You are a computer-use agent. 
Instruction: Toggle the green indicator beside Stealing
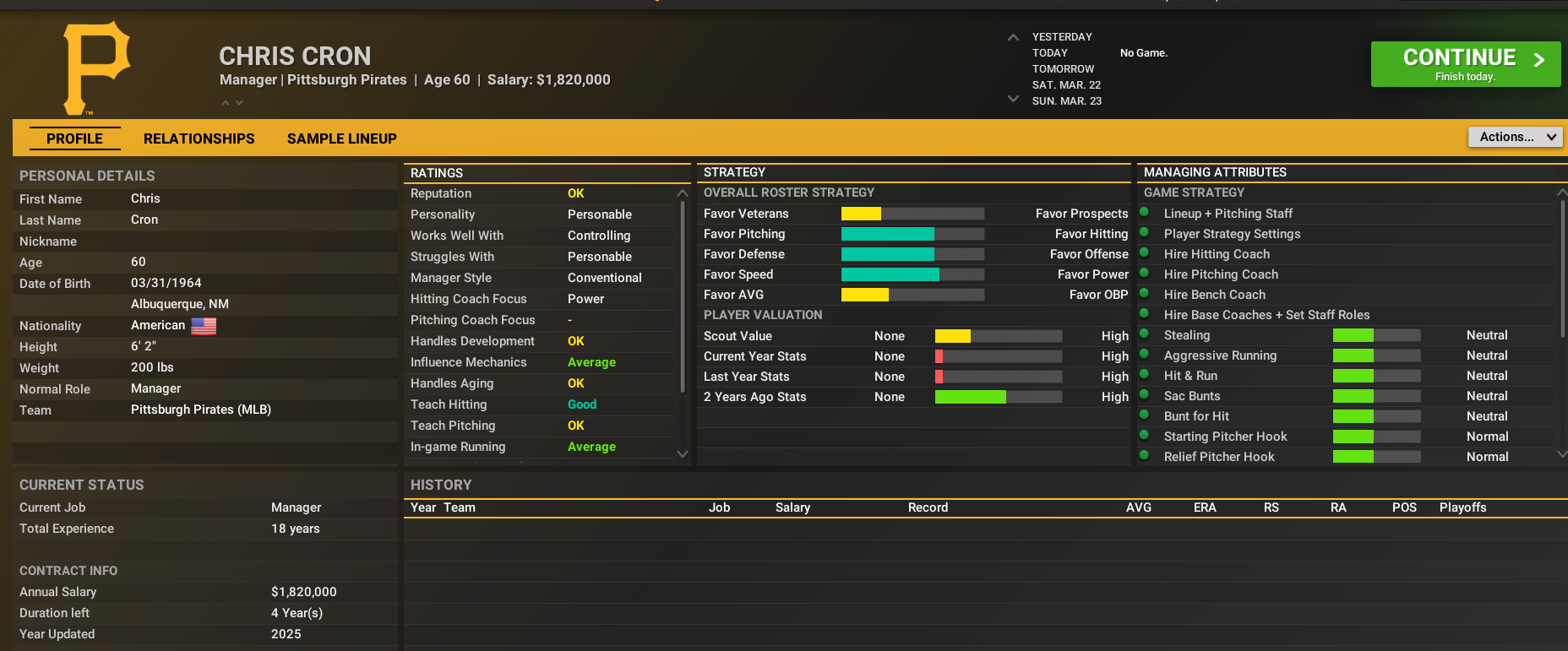tap(1145, 334)
